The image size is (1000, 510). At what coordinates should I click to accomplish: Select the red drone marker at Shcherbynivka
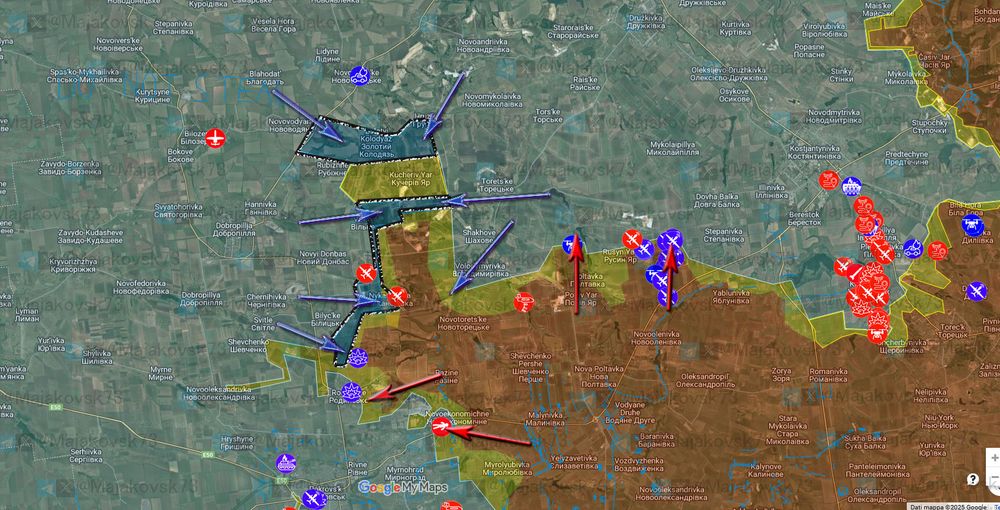point(877,334)
